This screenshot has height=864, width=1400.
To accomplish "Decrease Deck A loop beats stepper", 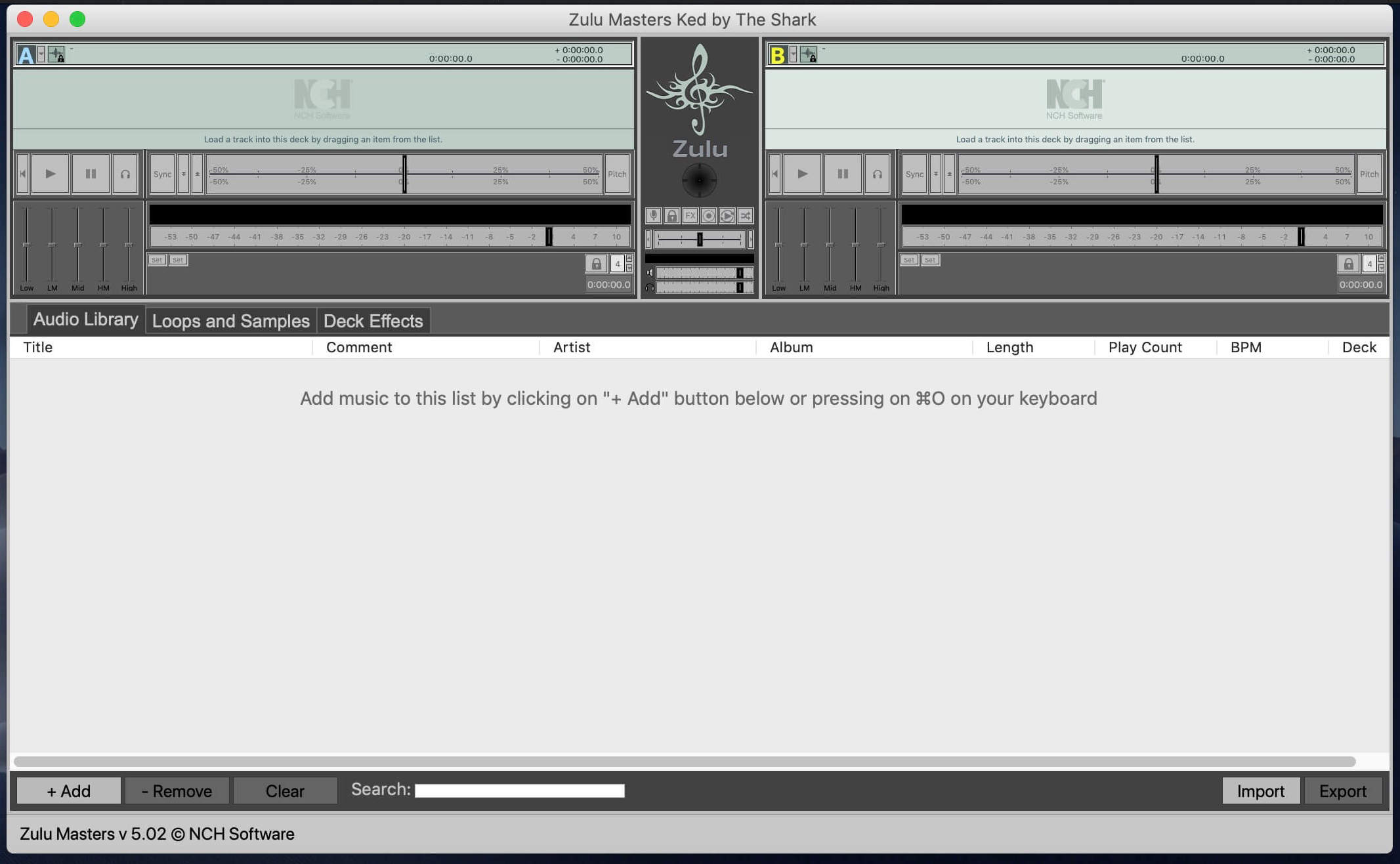I will [x=629, y=268].
